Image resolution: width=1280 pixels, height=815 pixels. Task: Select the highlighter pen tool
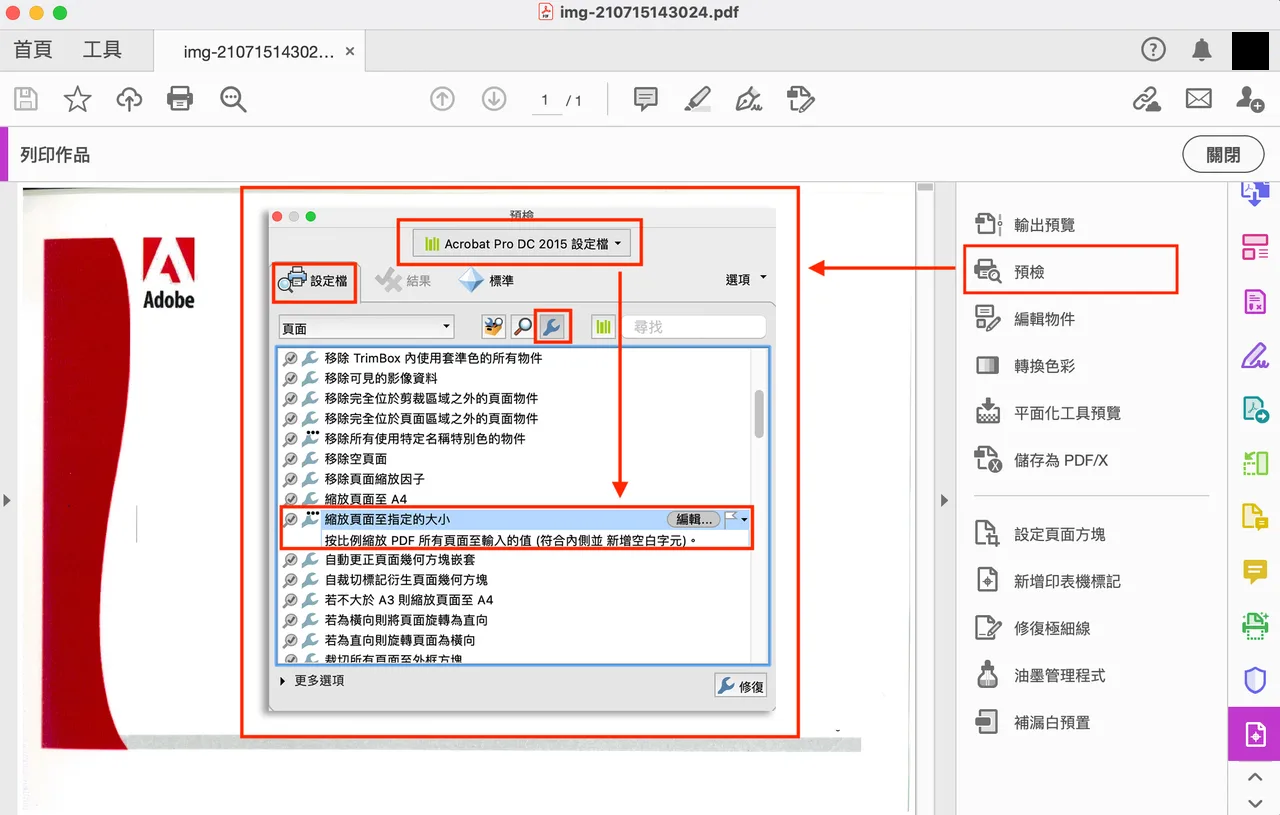[x=697, y=99]
